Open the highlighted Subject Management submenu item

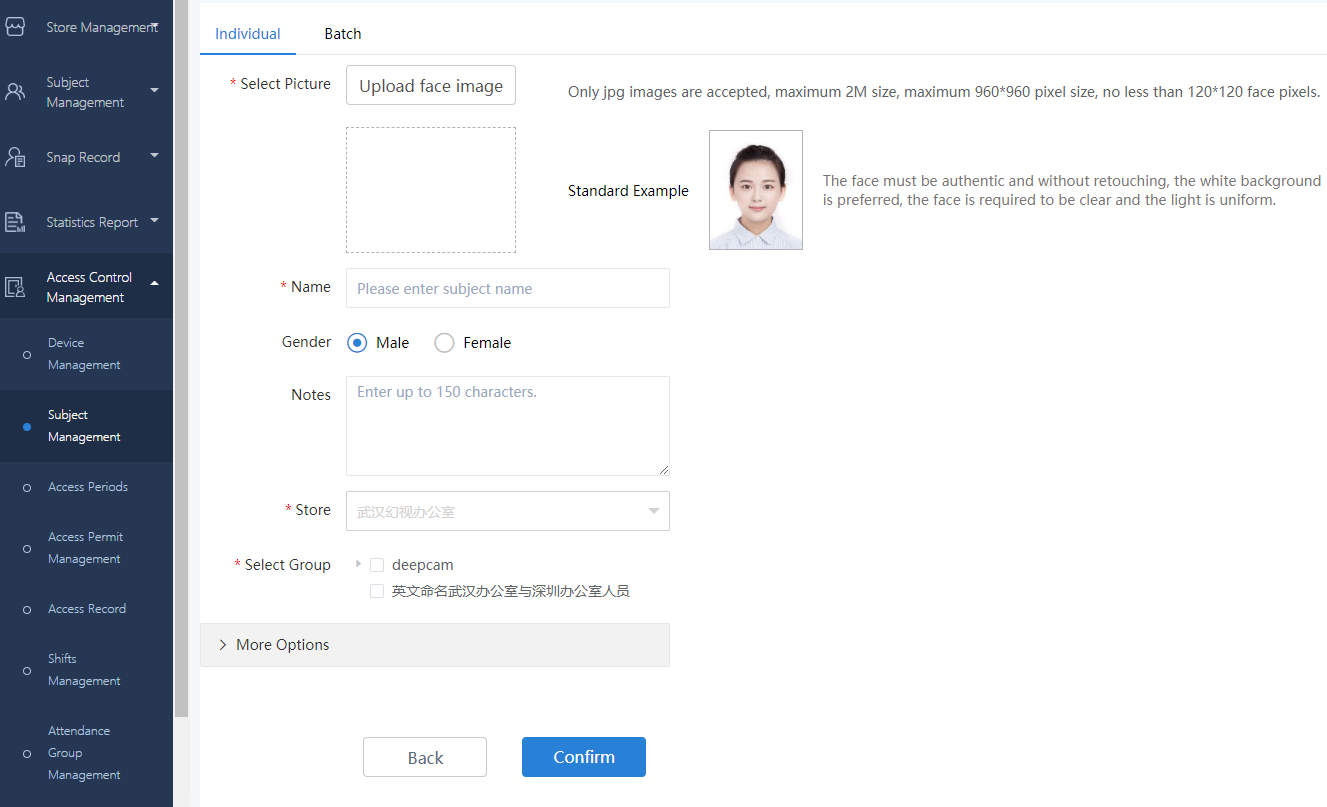(84, 426)
